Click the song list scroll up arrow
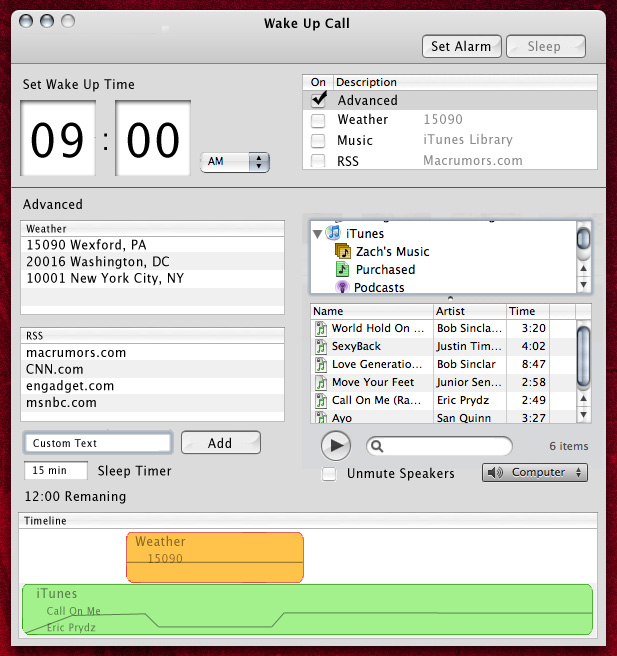 (584, 399)
